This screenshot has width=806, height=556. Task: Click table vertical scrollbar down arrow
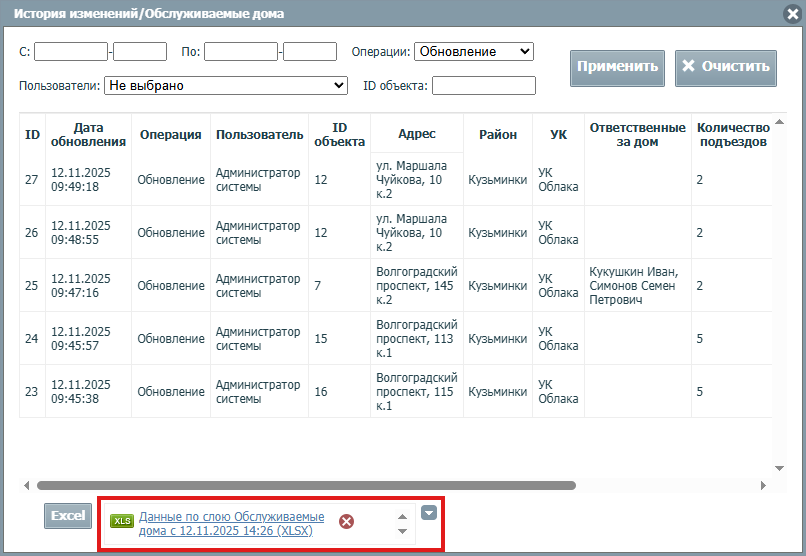coord(779,467)
